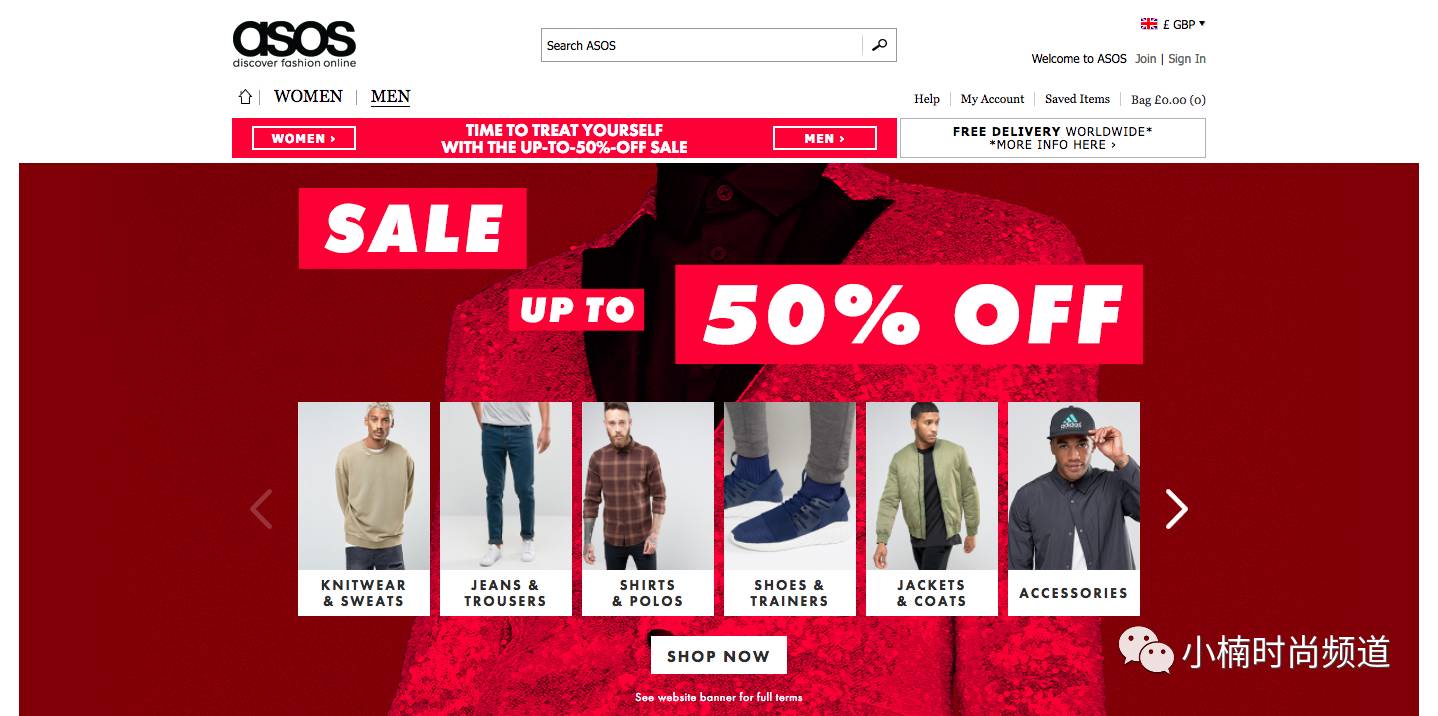
Task: Open the Shoes & Trainers category tile
Action: click(790, 509)
